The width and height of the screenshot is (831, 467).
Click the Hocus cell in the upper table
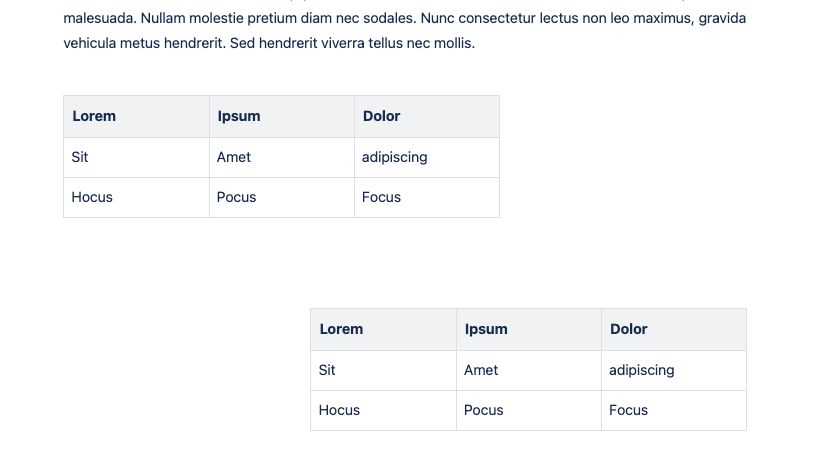coord(92,197)
